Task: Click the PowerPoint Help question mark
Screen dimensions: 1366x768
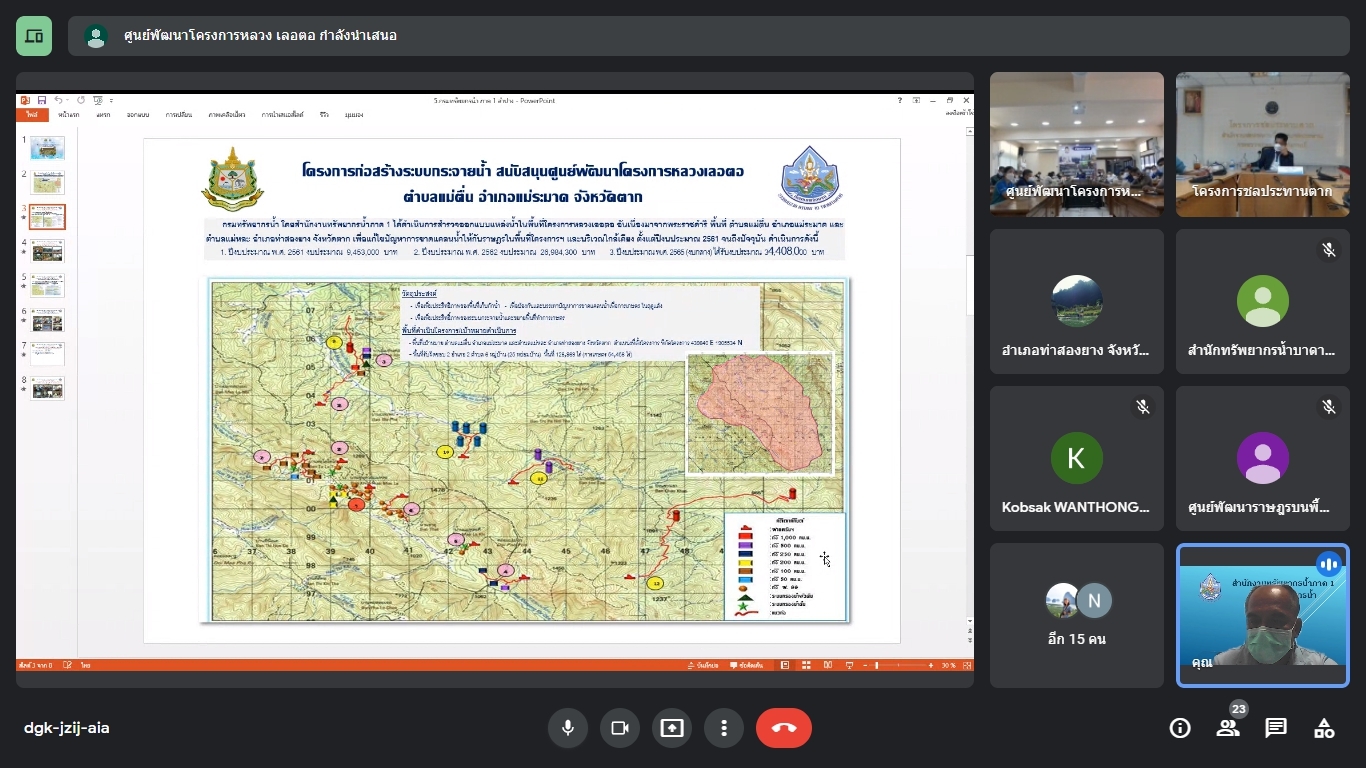Action: click(900, 100)
